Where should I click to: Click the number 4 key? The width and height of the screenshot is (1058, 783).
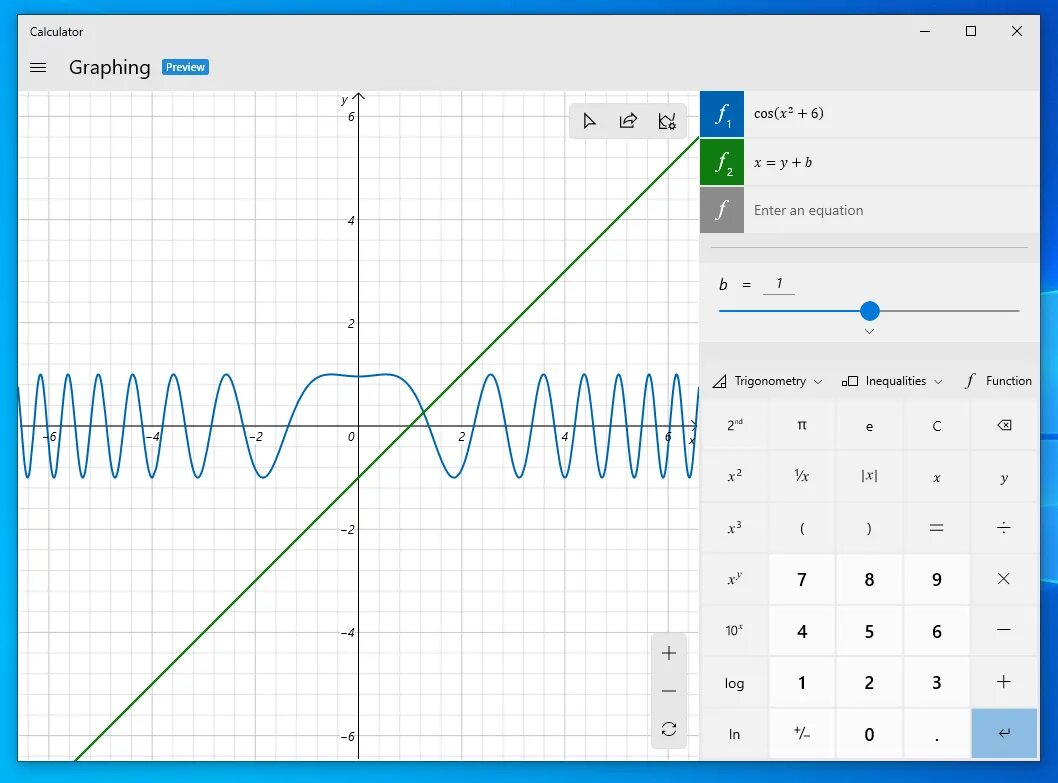pos(802,630)
